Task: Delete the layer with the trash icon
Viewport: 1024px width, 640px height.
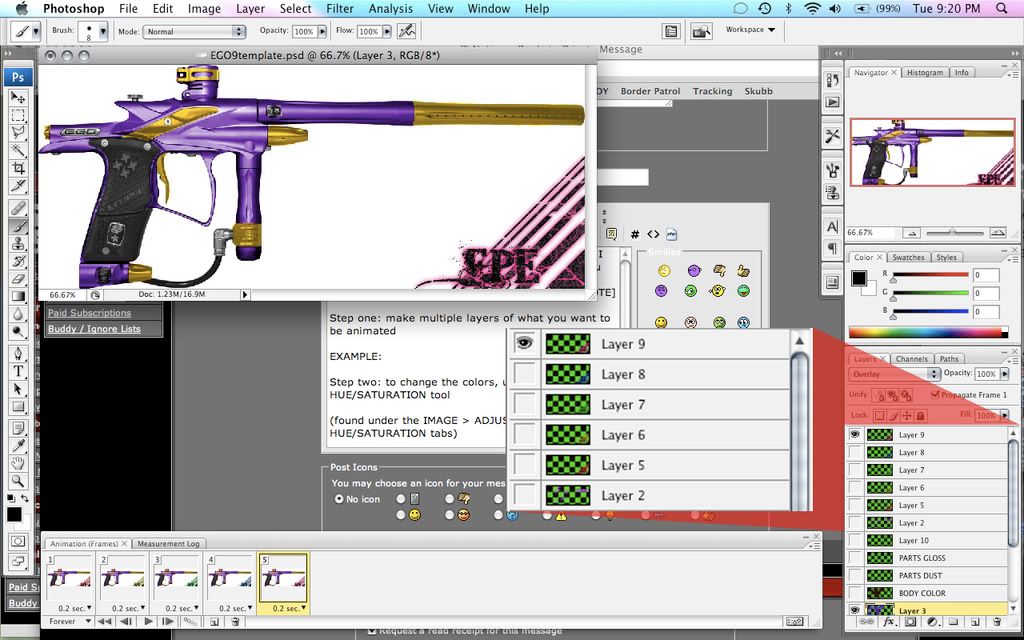Action: click(996, 622)
